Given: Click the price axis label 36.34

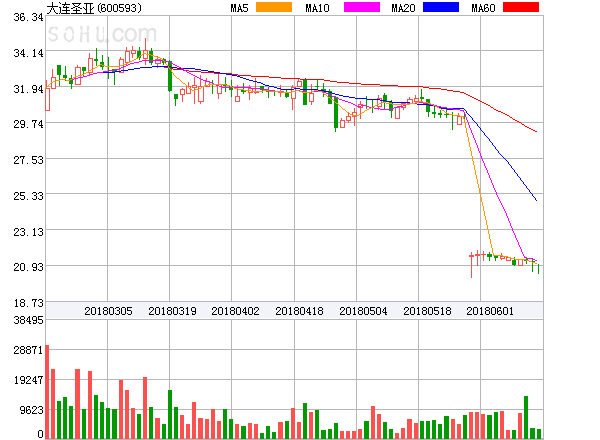Looking at the screenshot, I should 28,17.
